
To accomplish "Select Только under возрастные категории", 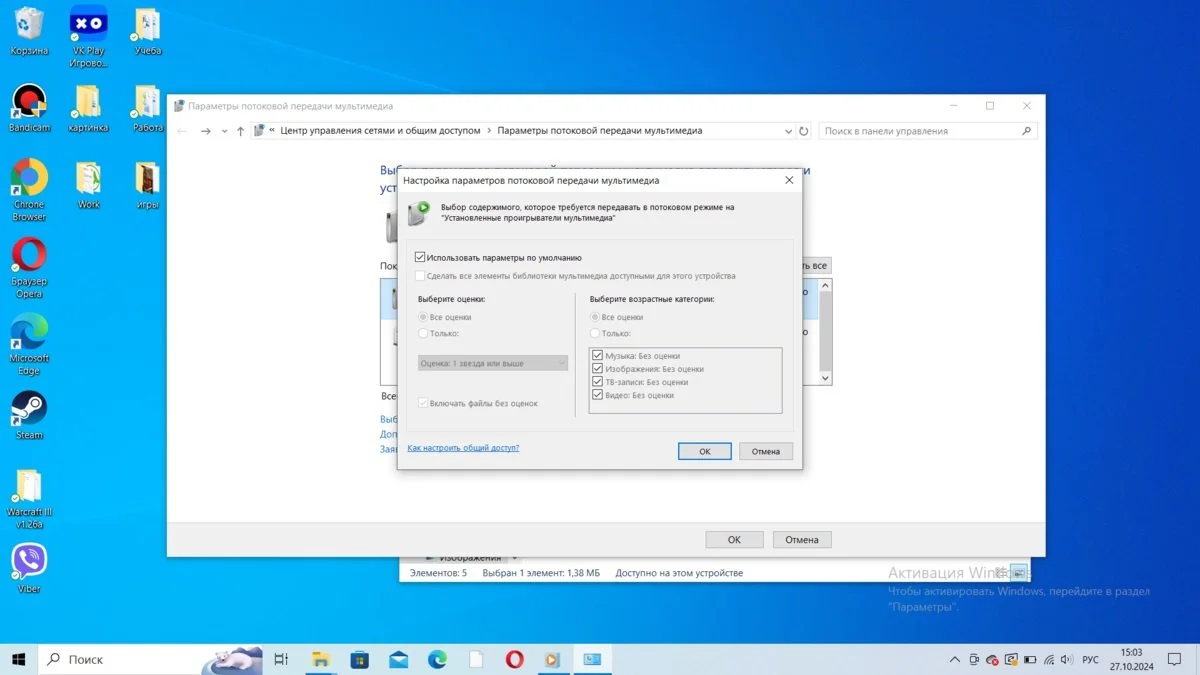I will coord(595,333).
